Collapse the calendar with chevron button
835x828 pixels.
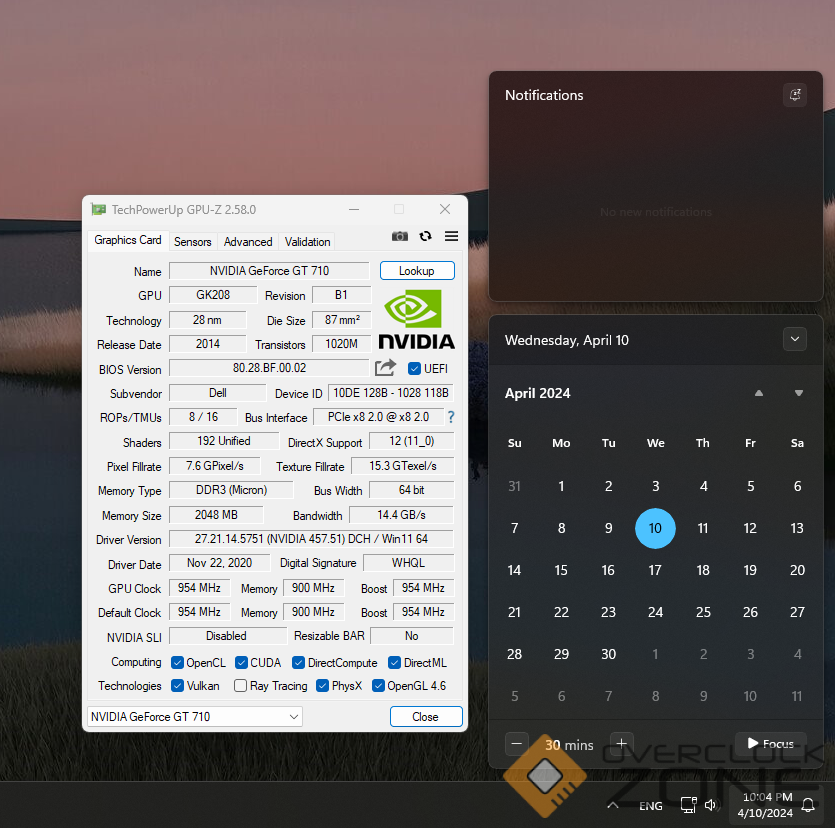795,339
